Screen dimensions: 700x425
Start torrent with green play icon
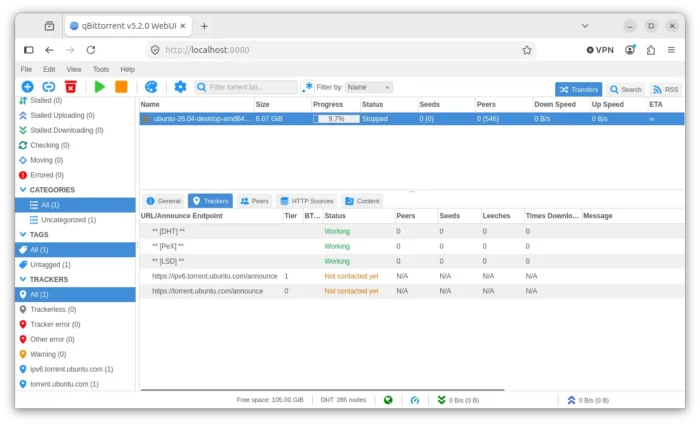(x=100, y=87)
